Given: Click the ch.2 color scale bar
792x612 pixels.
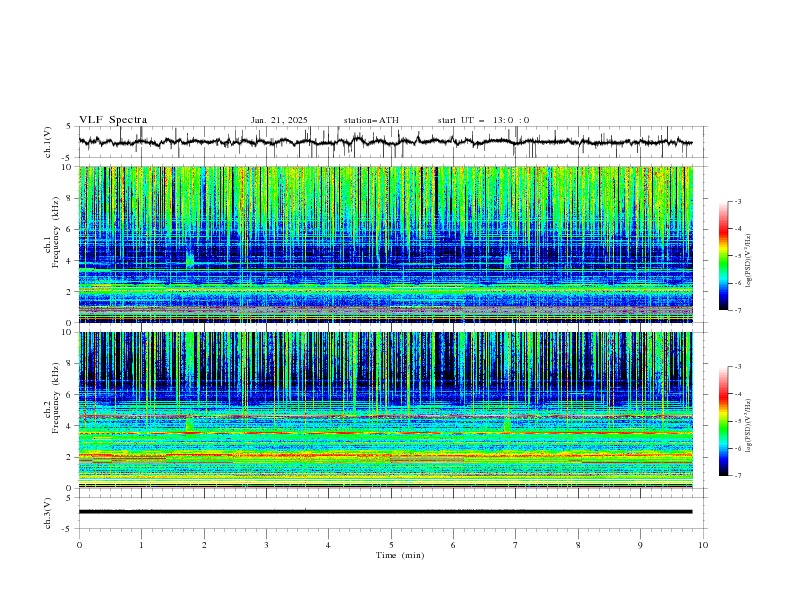Looking at the screenshot, I should 723,421.
